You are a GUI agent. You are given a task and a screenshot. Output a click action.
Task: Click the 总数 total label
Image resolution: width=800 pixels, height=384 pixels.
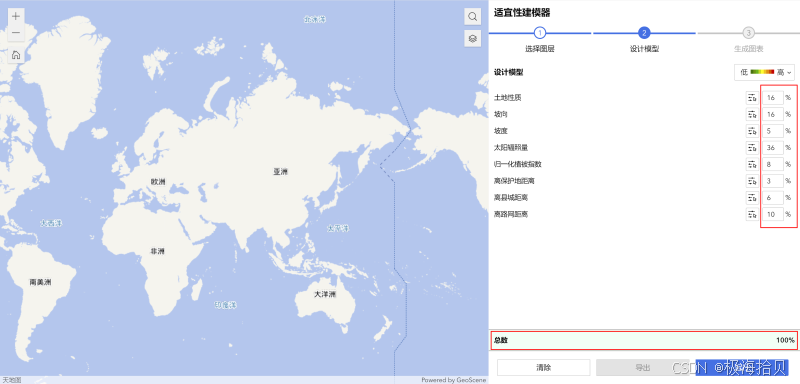(x=501, y=340)
